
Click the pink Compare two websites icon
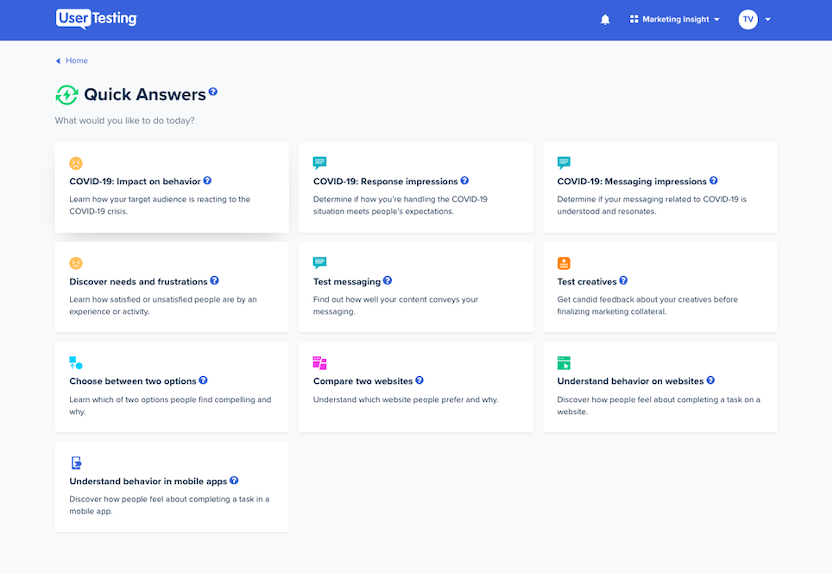pos(319,363)
